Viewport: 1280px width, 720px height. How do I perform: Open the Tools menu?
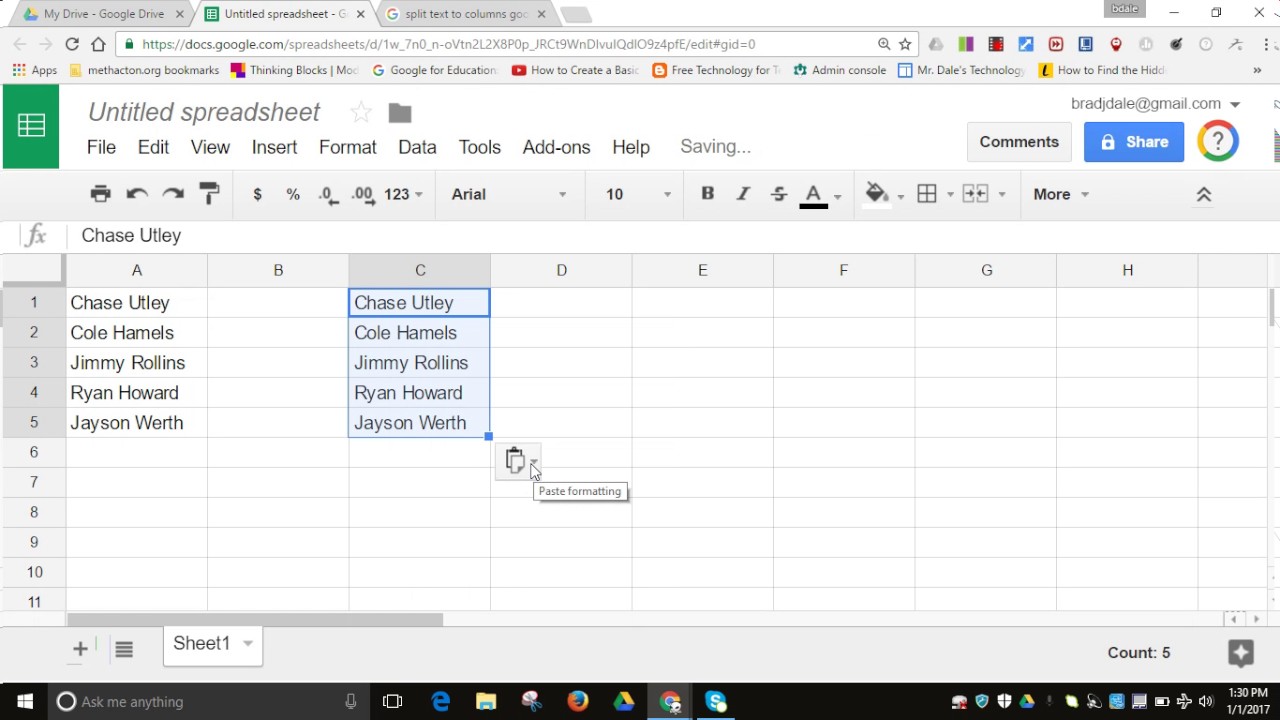[479, 147]
